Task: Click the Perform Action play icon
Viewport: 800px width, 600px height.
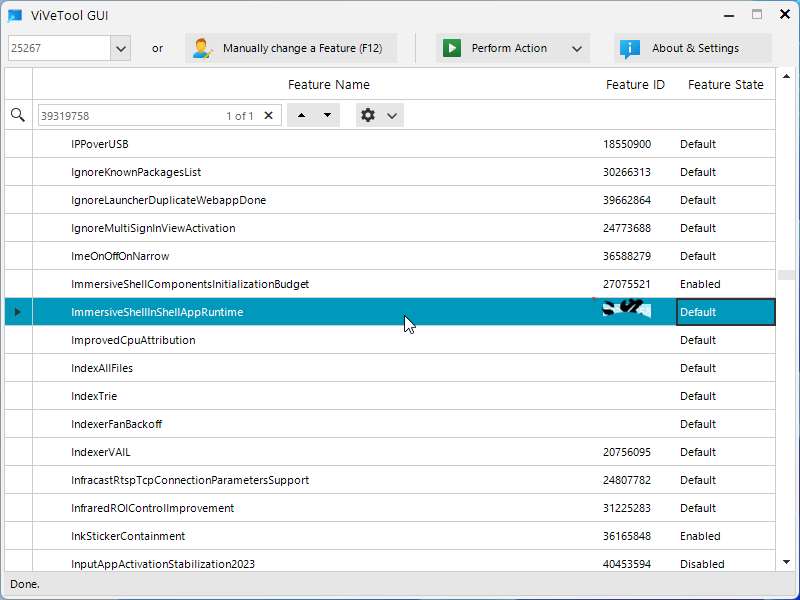Action: click(x=452, y=48)
